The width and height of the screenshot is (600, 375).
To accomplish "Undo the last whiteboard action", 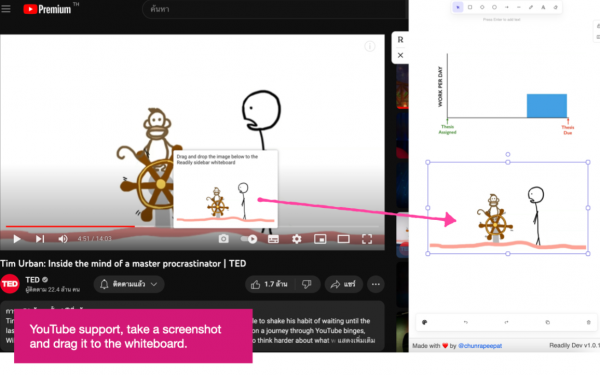I will coord(466,322).
